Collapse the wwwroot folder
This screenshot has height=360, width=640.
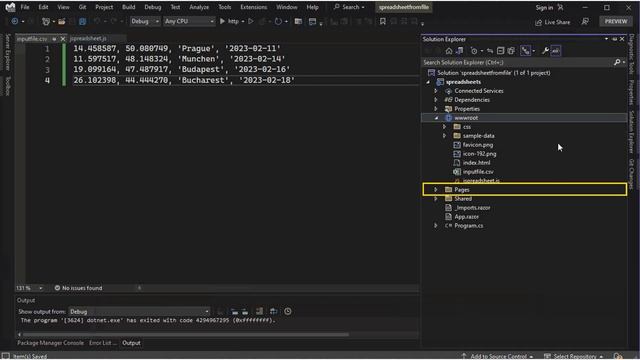click(x=436, y=118)
